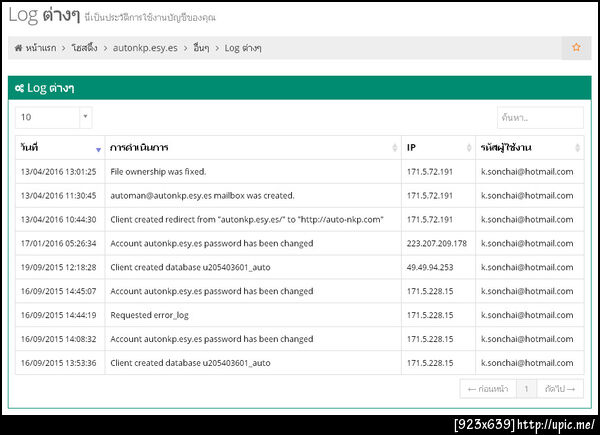Select the date 19/09/2015 12:18:28
Image resolution: width=600 pixels, height=435 pixels.
pyautogui.click(x=59, y=267)
